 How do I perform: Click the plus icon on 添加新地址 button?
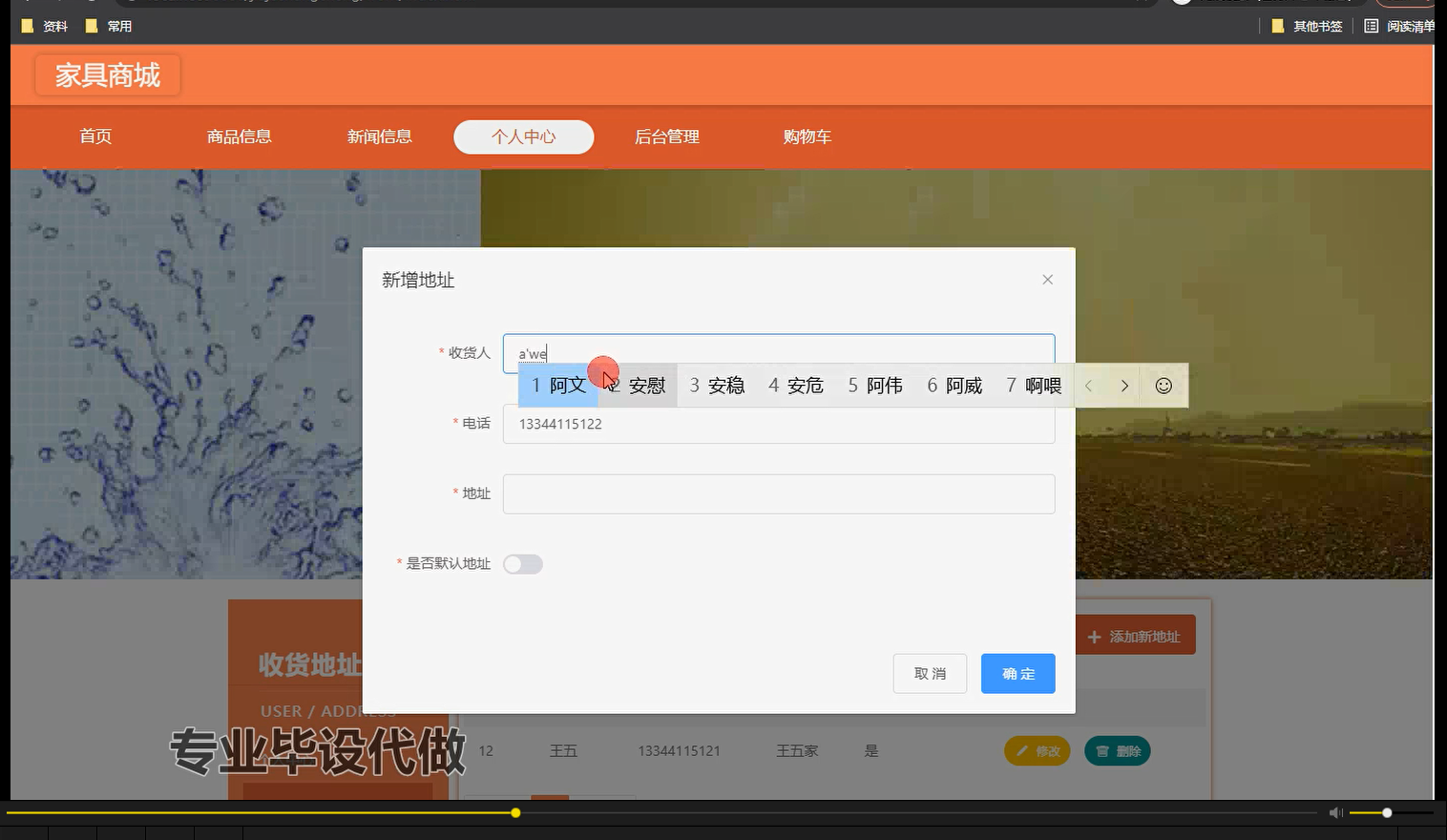pos(1094,635)
